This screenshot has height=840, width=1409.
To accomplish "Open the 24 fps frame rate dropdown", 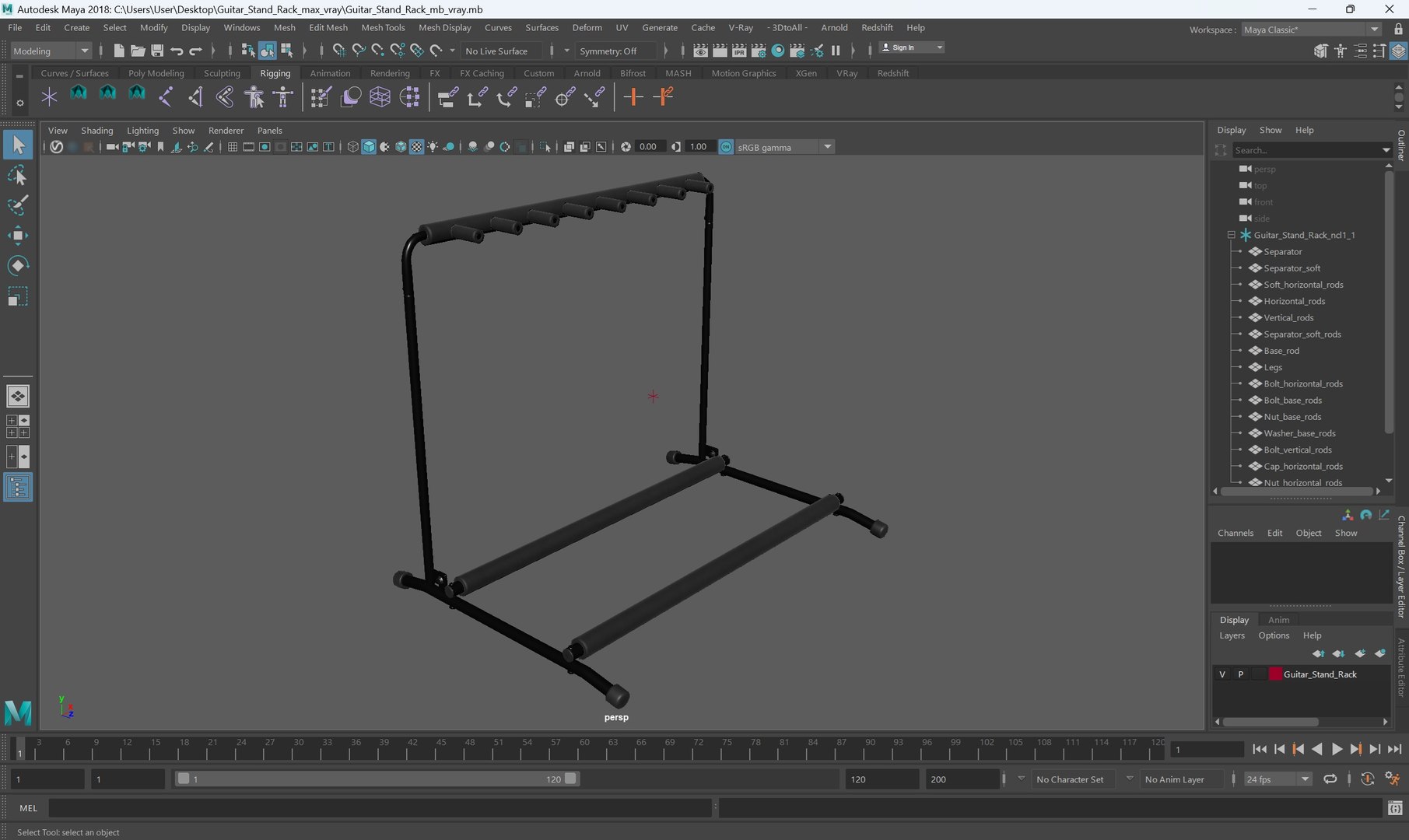I will 1278,779.
